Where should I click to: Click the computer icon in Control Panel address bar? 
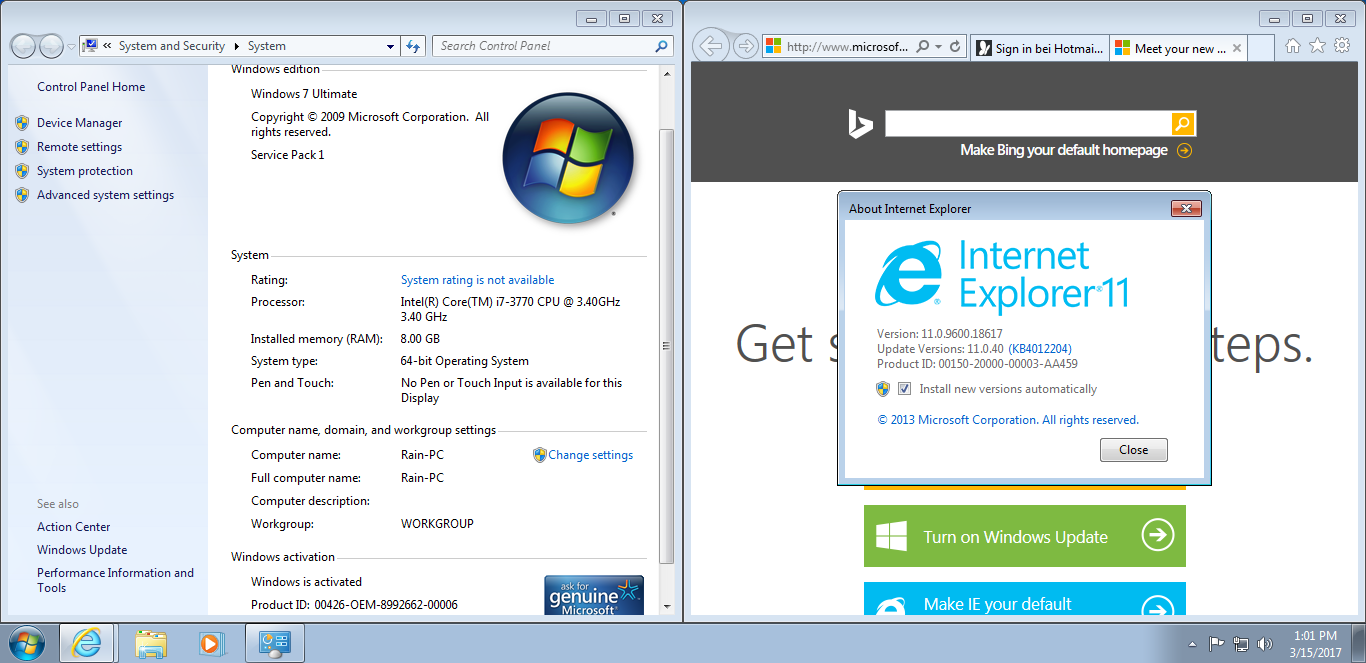pyautogui.click(x=90, y=46)
